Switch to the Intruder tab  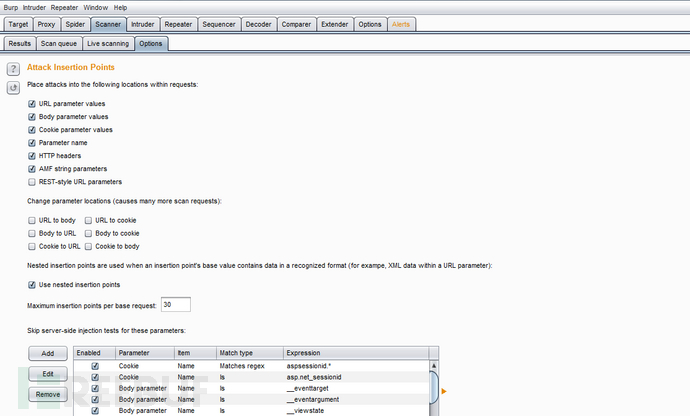143,24
